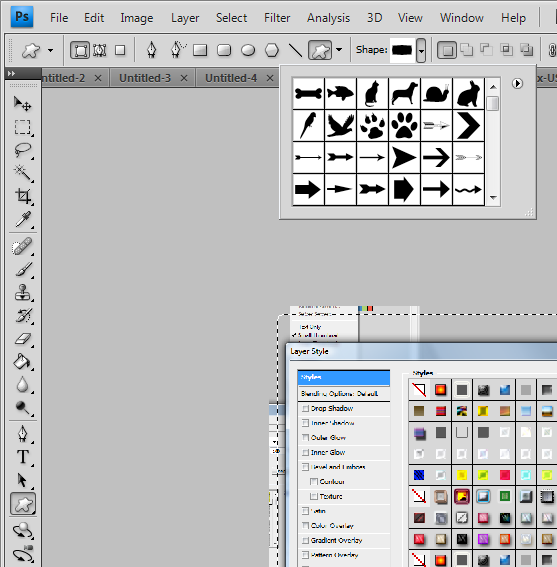Switch to the Untitled-4 tab
Viewport: 557px width, 567px height.
pyautogui.click(x=231, y=78)
